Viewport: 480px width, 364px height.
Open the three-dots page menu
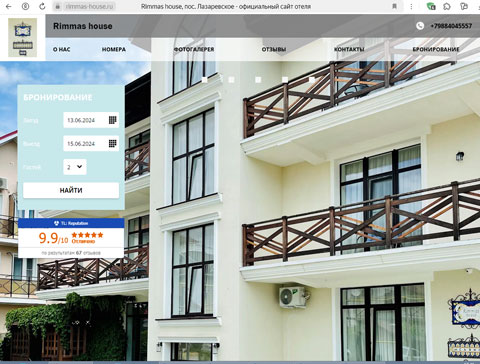411,6
